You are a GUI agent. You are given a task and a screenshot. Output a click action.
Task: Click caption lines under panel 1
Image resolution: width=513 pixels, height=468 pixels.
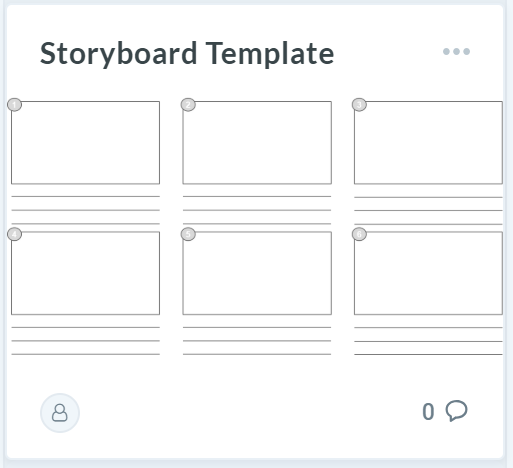pyautogui.click(x=86, y=210)
